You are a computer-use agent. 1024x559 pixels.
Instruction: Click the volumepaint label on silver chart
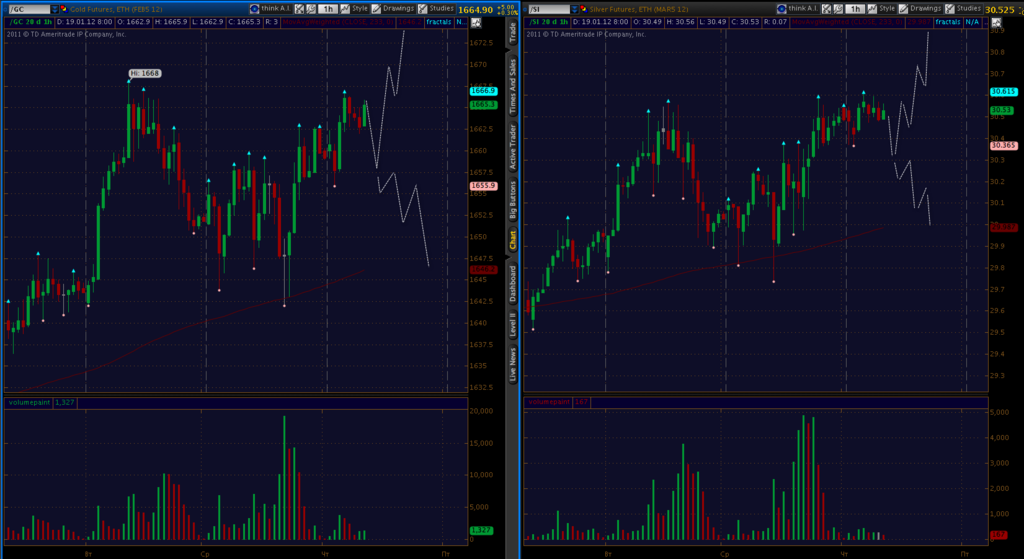(x=549, y=402)
